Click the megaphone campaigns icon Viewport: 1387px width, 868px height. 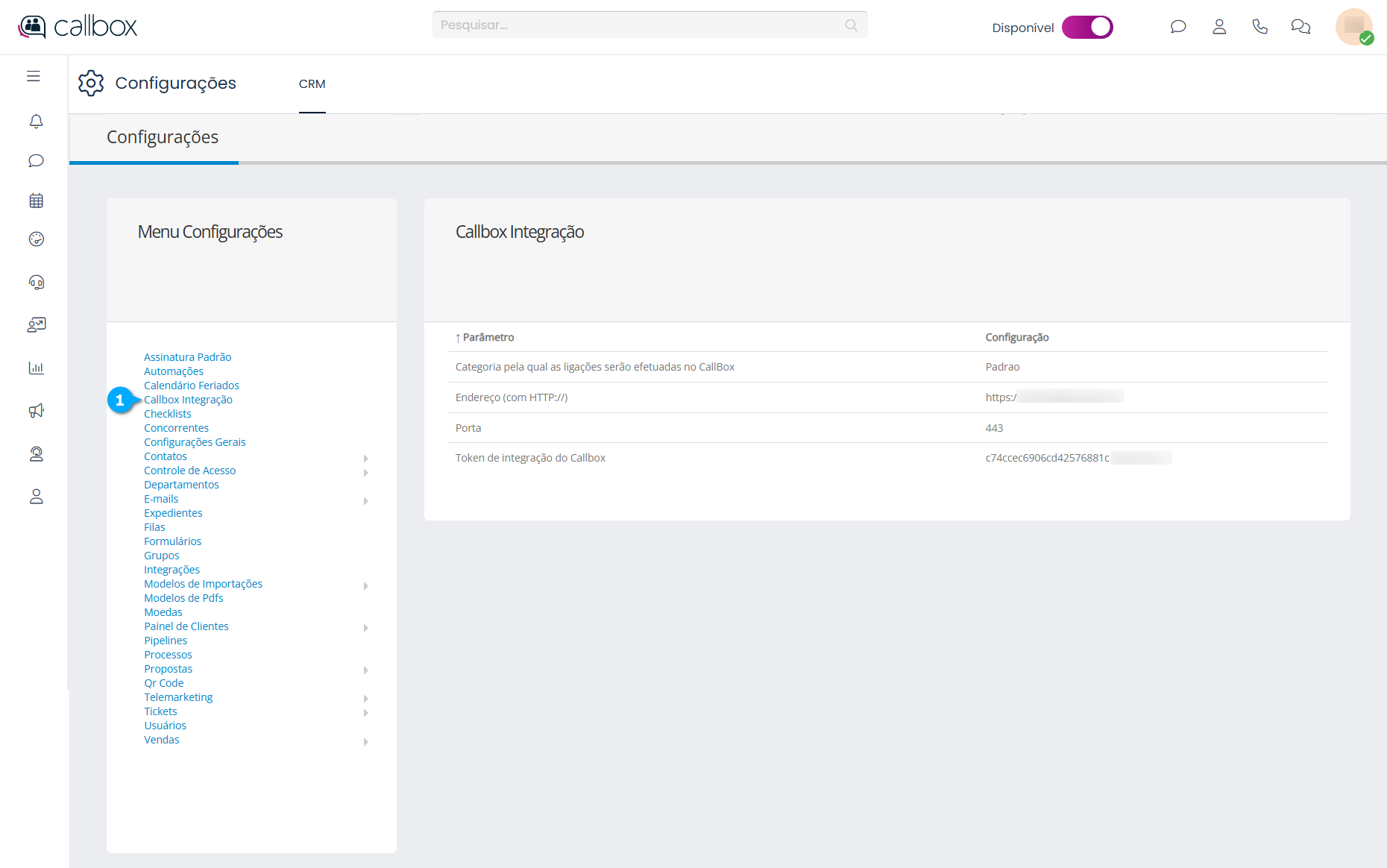click(36, 411)
